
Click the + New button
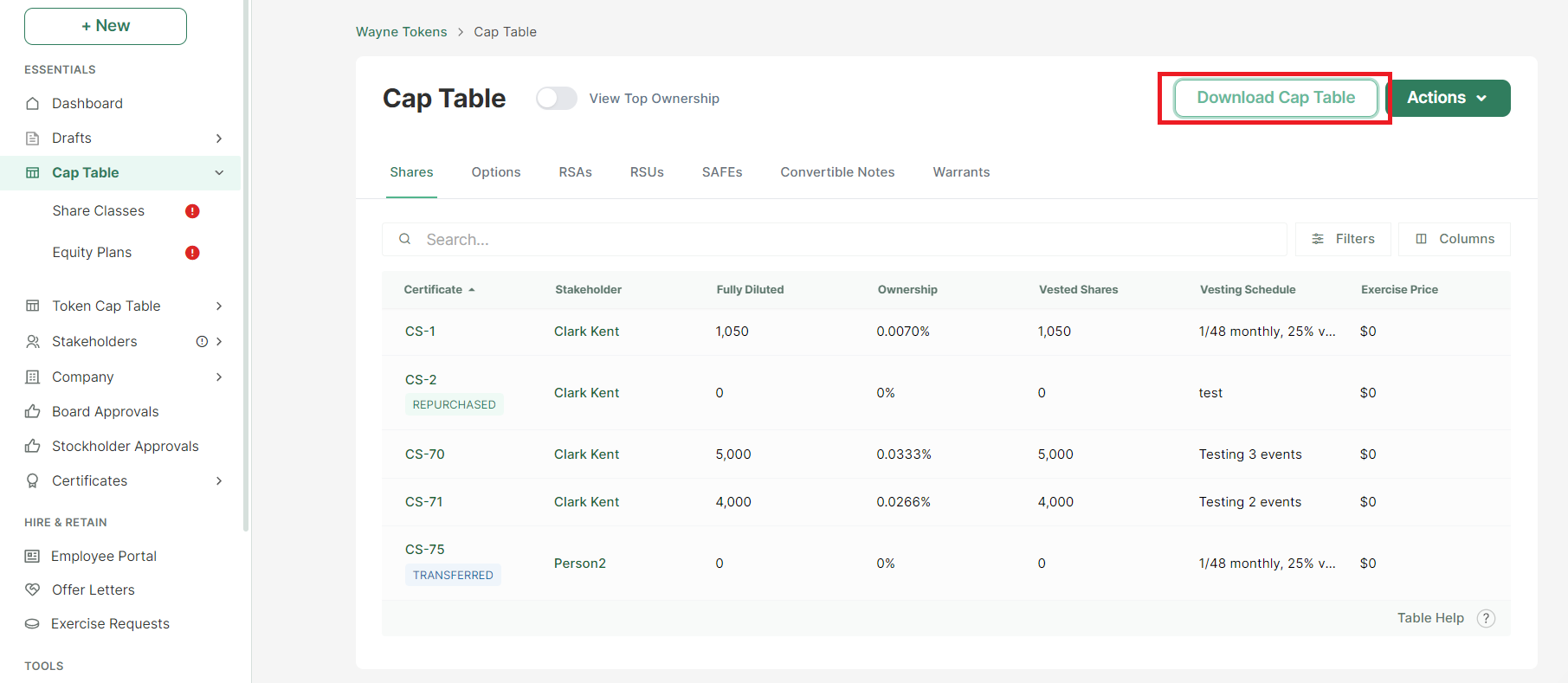click(106, 26)
